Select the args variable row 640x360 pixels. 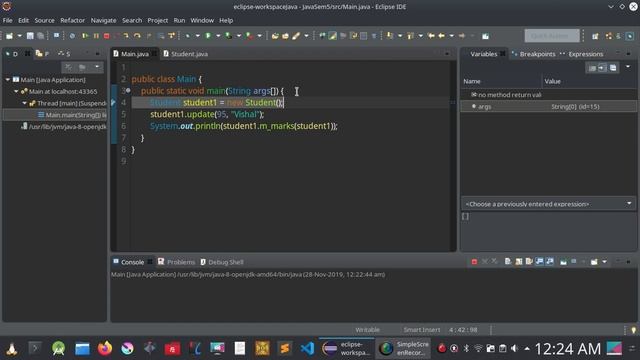548,107
